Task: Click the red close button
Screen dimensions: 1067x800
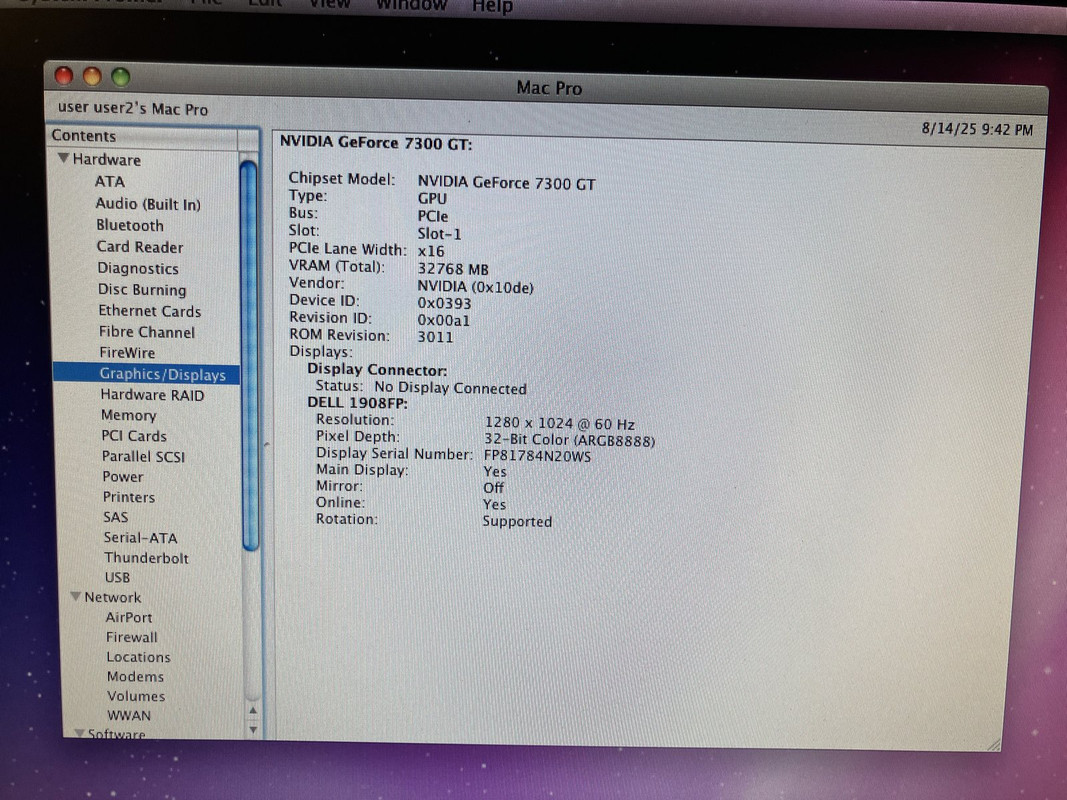Action: tap(63, 76)
